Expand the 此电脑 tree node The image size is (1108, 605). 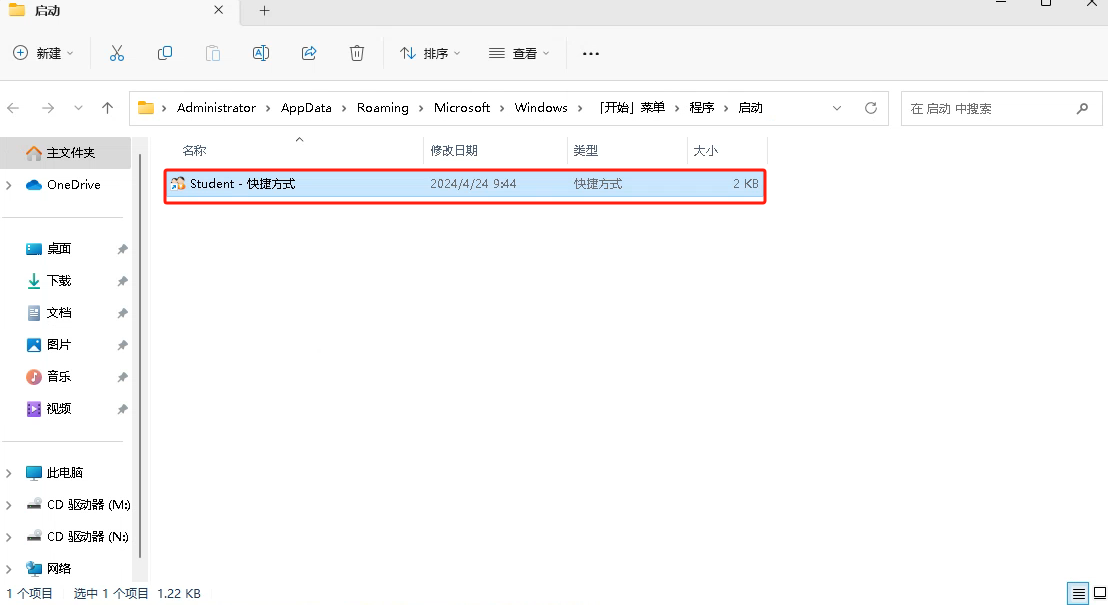tap(10, 472)
